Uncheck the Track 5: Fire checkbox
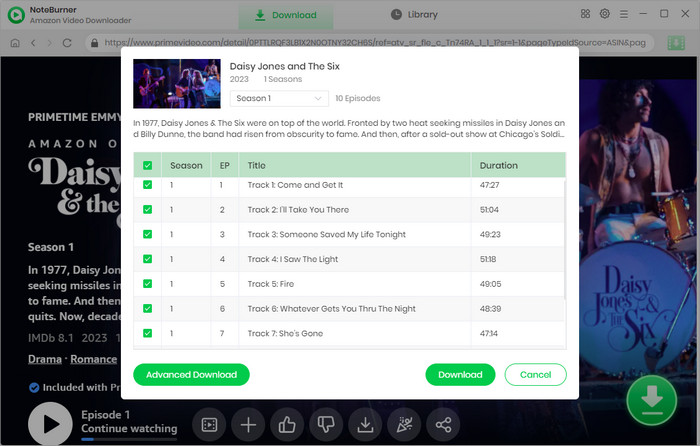The height and width of the screenshot is (446, 700). [x=147, y=284]
